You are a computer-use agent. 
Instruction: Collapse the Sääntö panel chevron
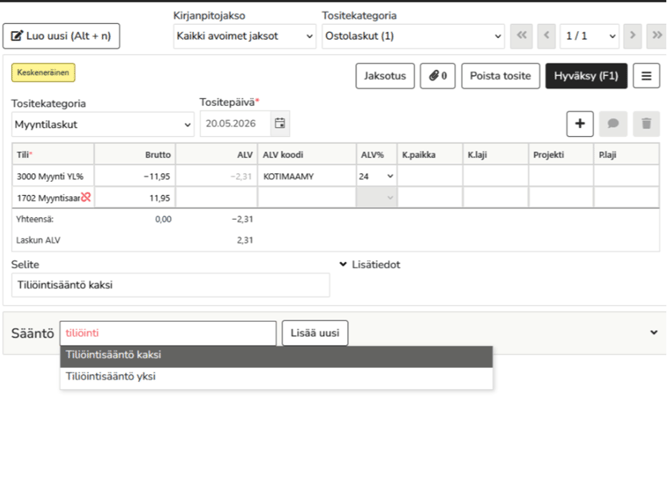(654, 332)
